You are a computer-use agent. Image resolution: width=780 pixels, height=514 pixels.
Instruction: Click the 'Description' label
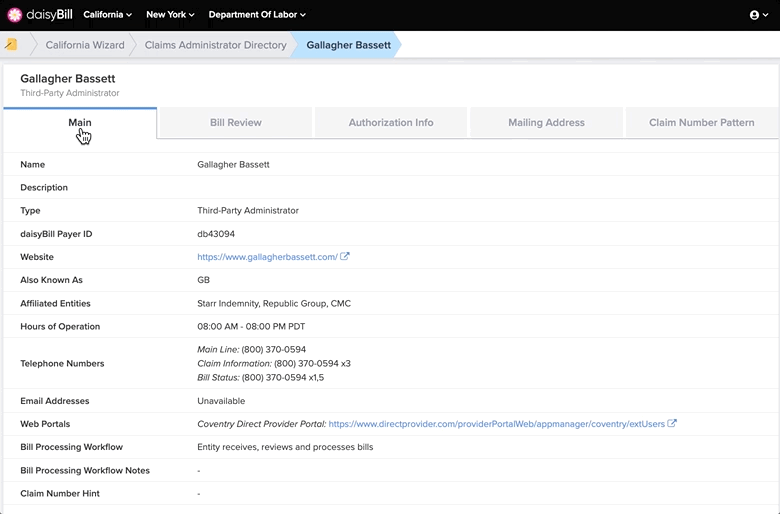(44, 188)
